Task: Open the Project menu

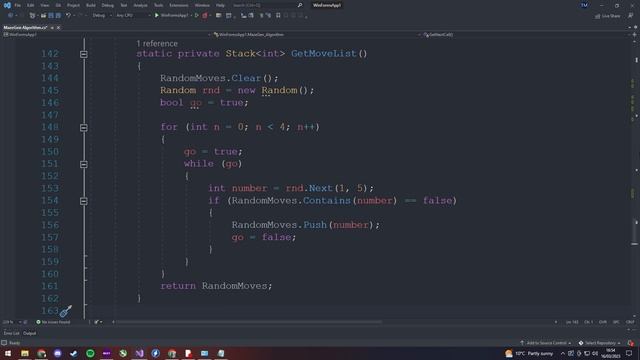Action: (73, 5)
